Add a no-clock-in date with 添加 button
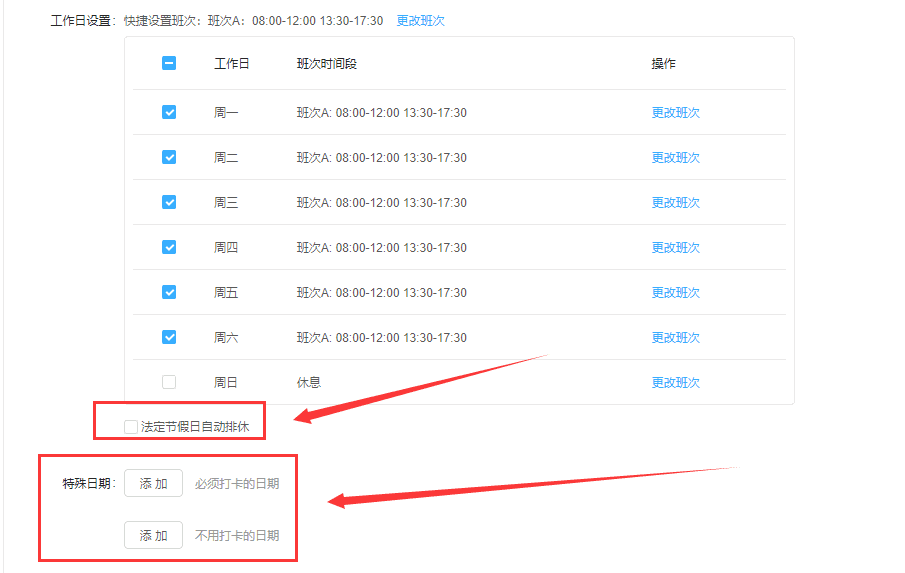 click(x=154, y=535)
